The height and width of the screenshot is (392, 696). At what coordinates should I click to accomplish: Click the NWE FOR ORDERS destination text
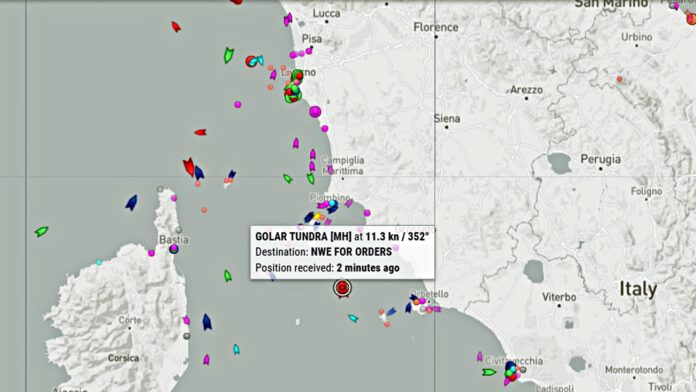pyautogui.click(x=351, y=252)
